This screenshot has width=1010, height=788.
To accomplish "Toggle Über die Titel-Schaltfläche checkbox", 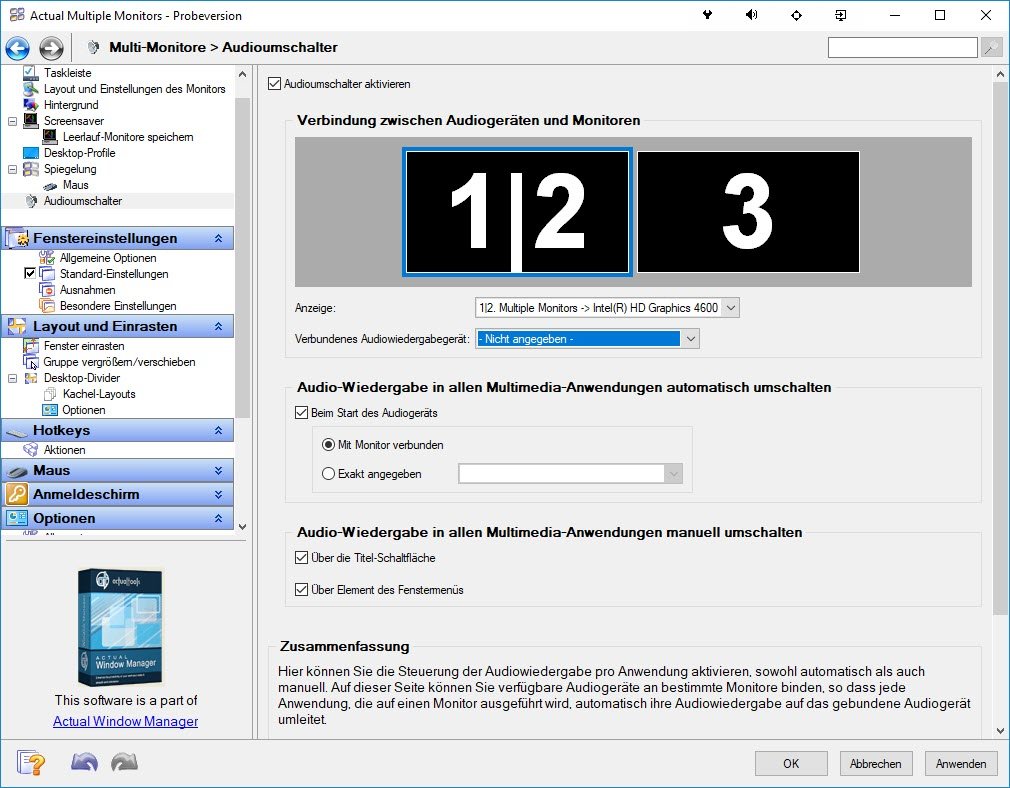I will click(301, 557).
